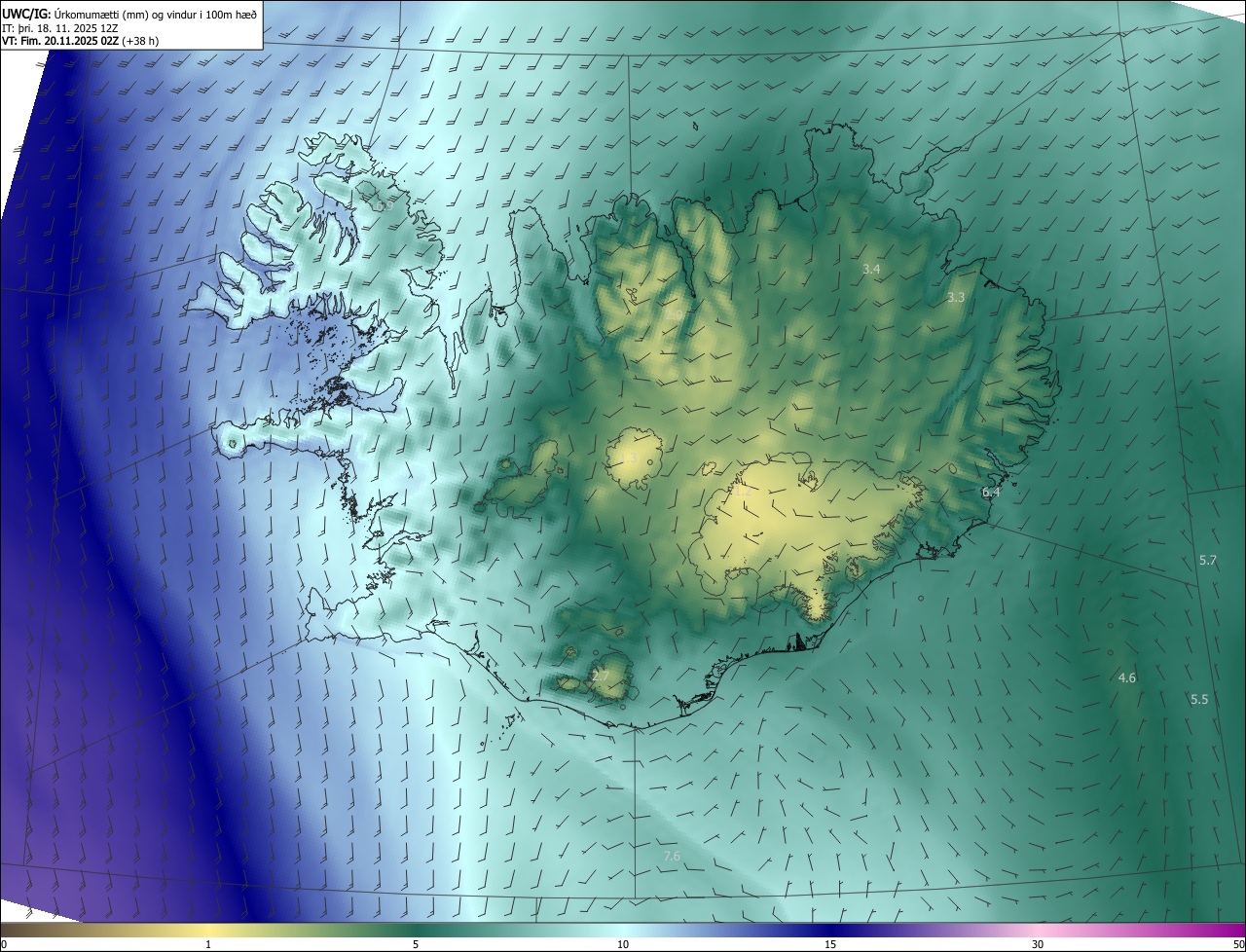Image resolution: width=1246 pixels, height=952 pixels.
Task: Select the initial time line 'IT: þri. 18. 11. 2025 12Z'
Action: 58,28
